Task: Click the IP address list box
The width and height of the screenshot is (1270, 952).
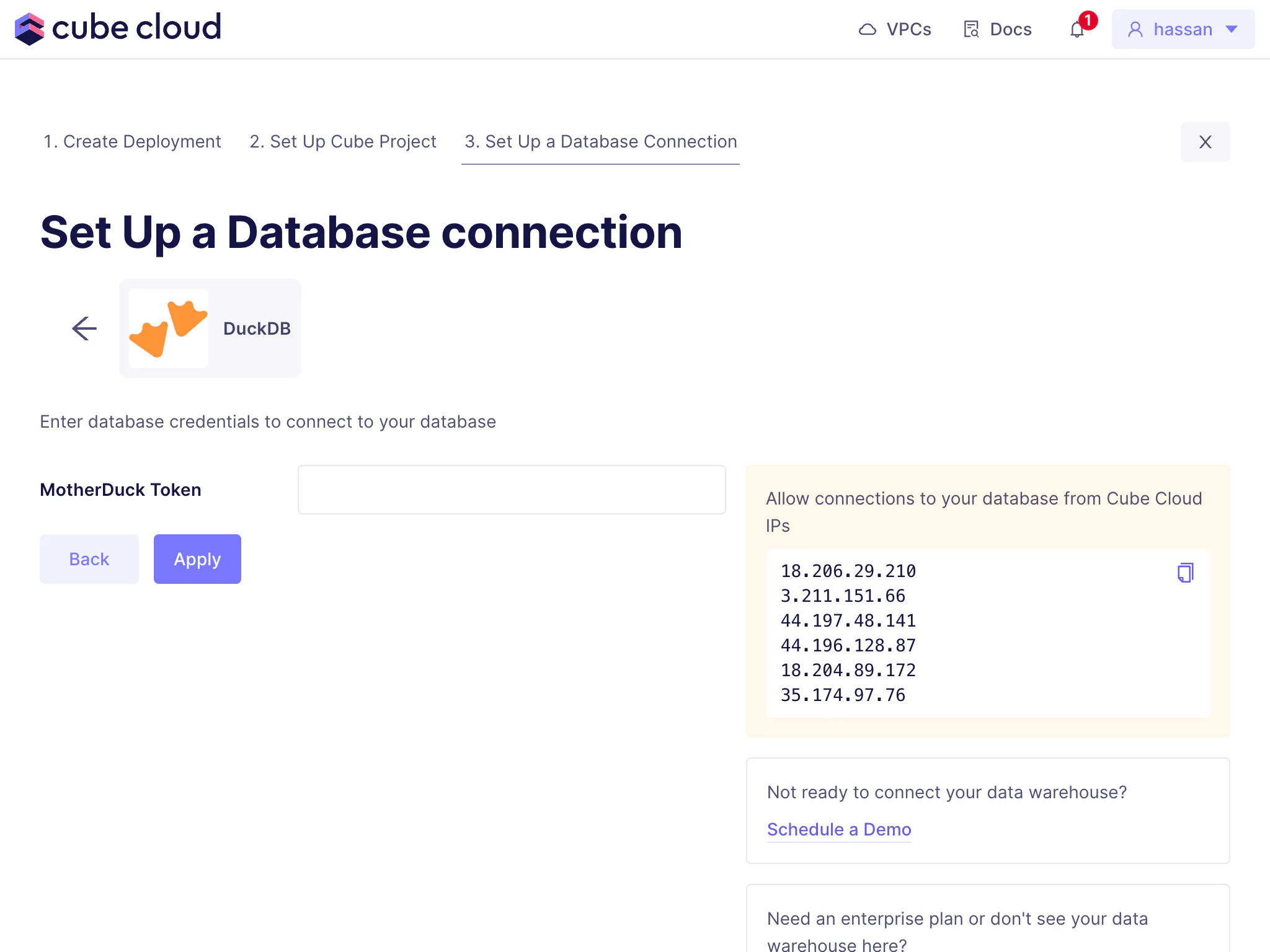Action: 967,633
